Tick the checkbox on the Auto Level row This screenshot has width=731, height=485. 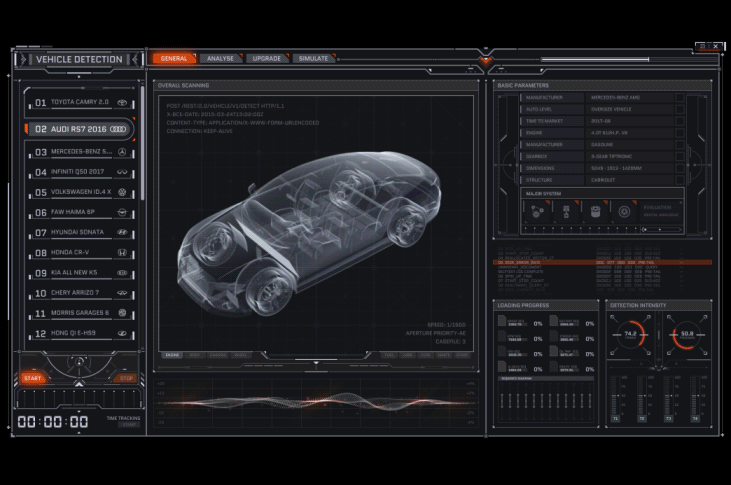[680, 109]
